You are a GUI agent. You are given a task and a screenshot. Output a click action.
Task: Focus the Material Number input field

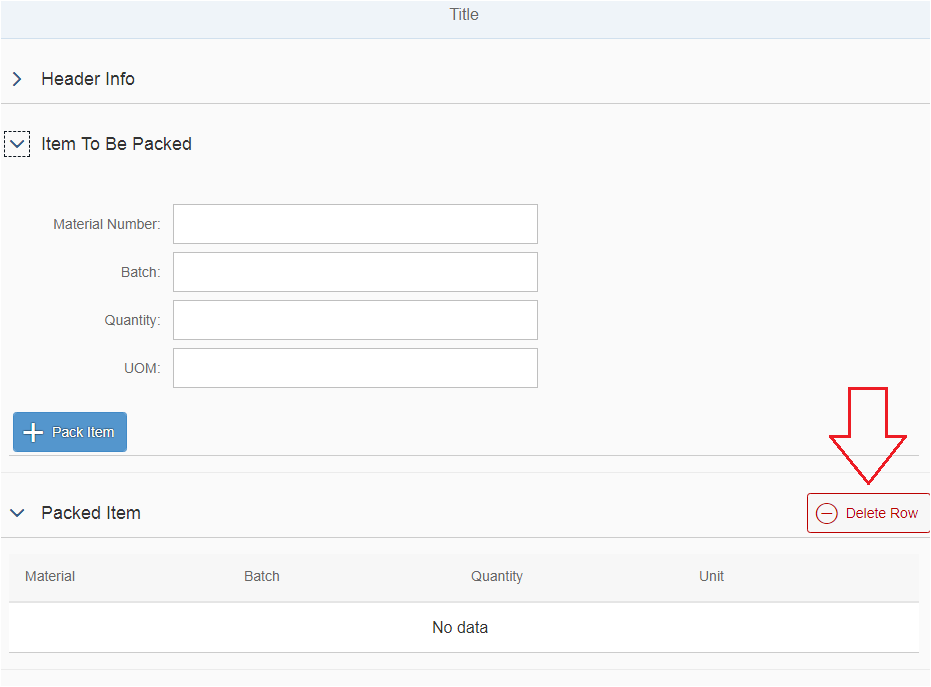coord(355,224)
